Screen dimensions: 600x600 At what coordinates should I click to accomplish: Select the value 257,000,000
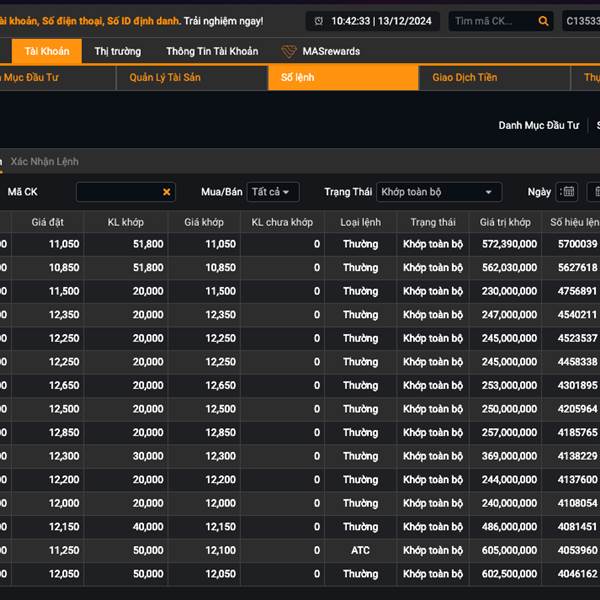click(x=509, y=433)
